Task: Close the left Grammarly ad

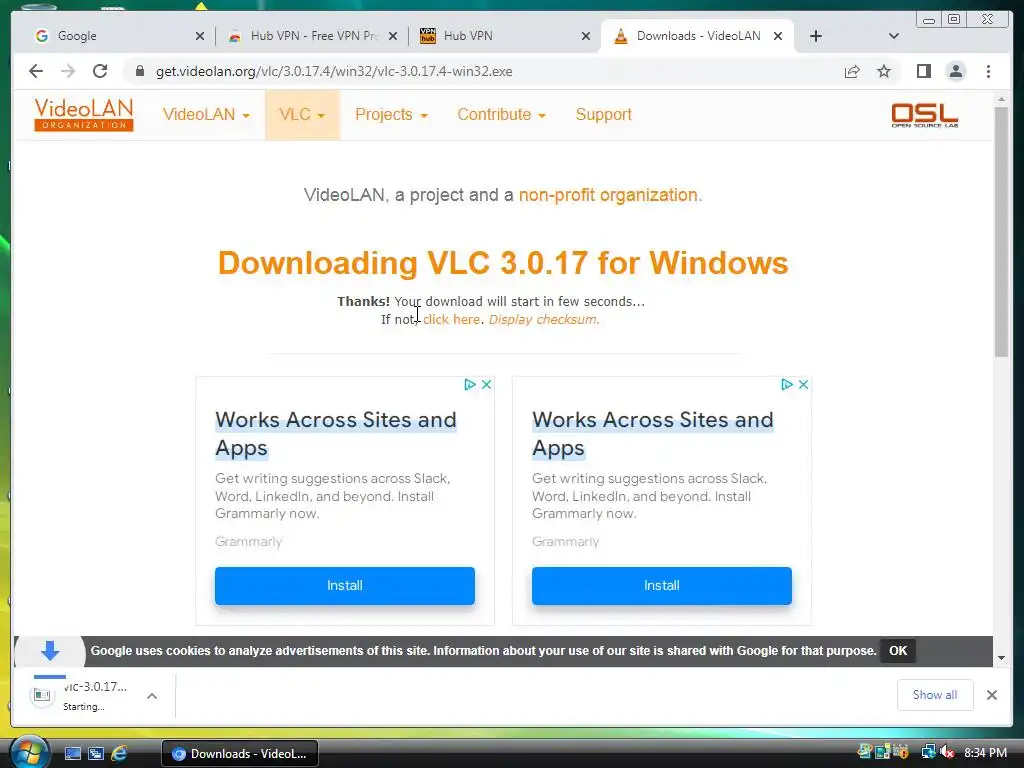Action: 487,385
